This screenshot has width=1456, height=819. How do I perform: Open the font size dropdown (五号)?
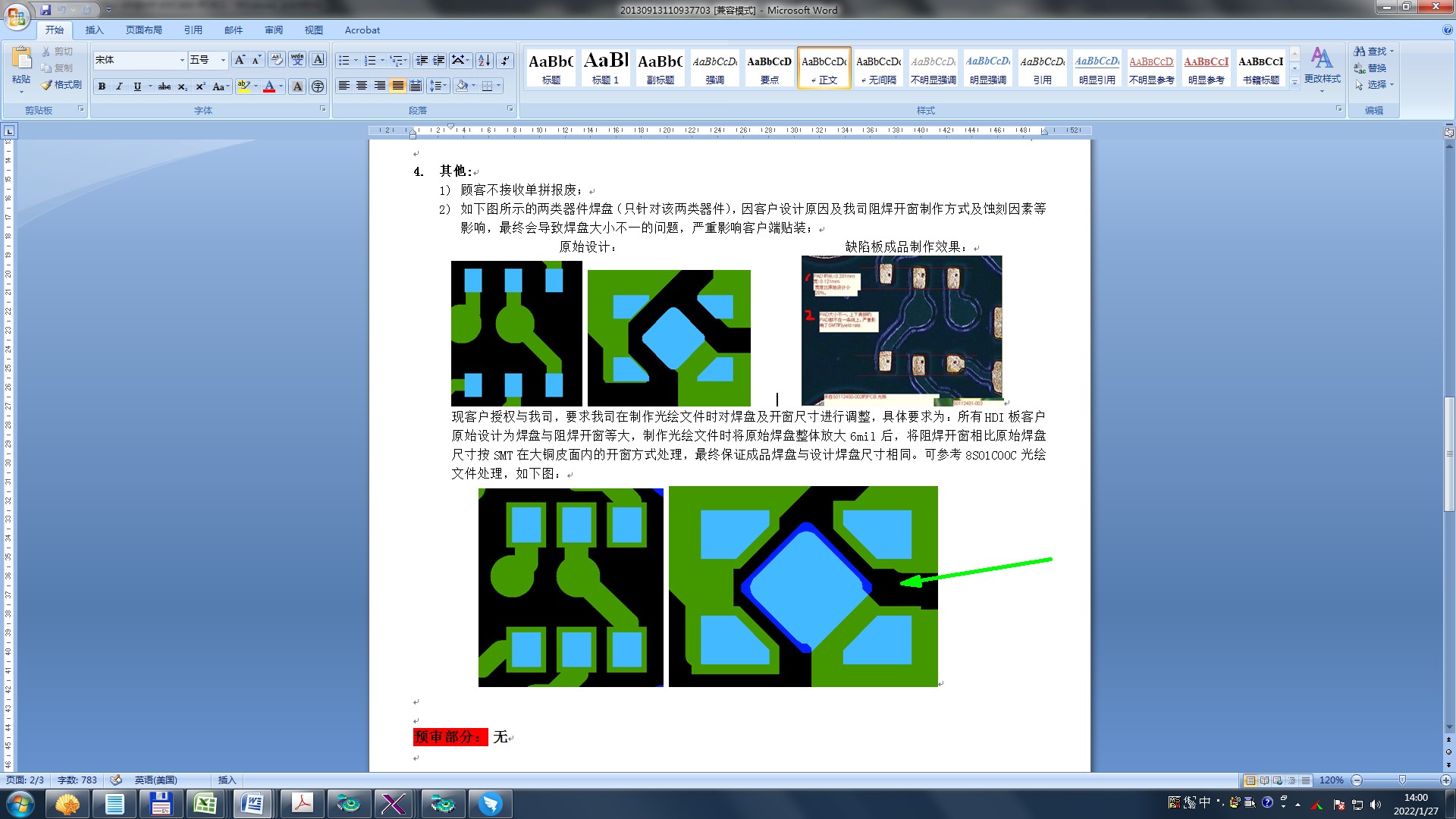(x=223, y=60)
